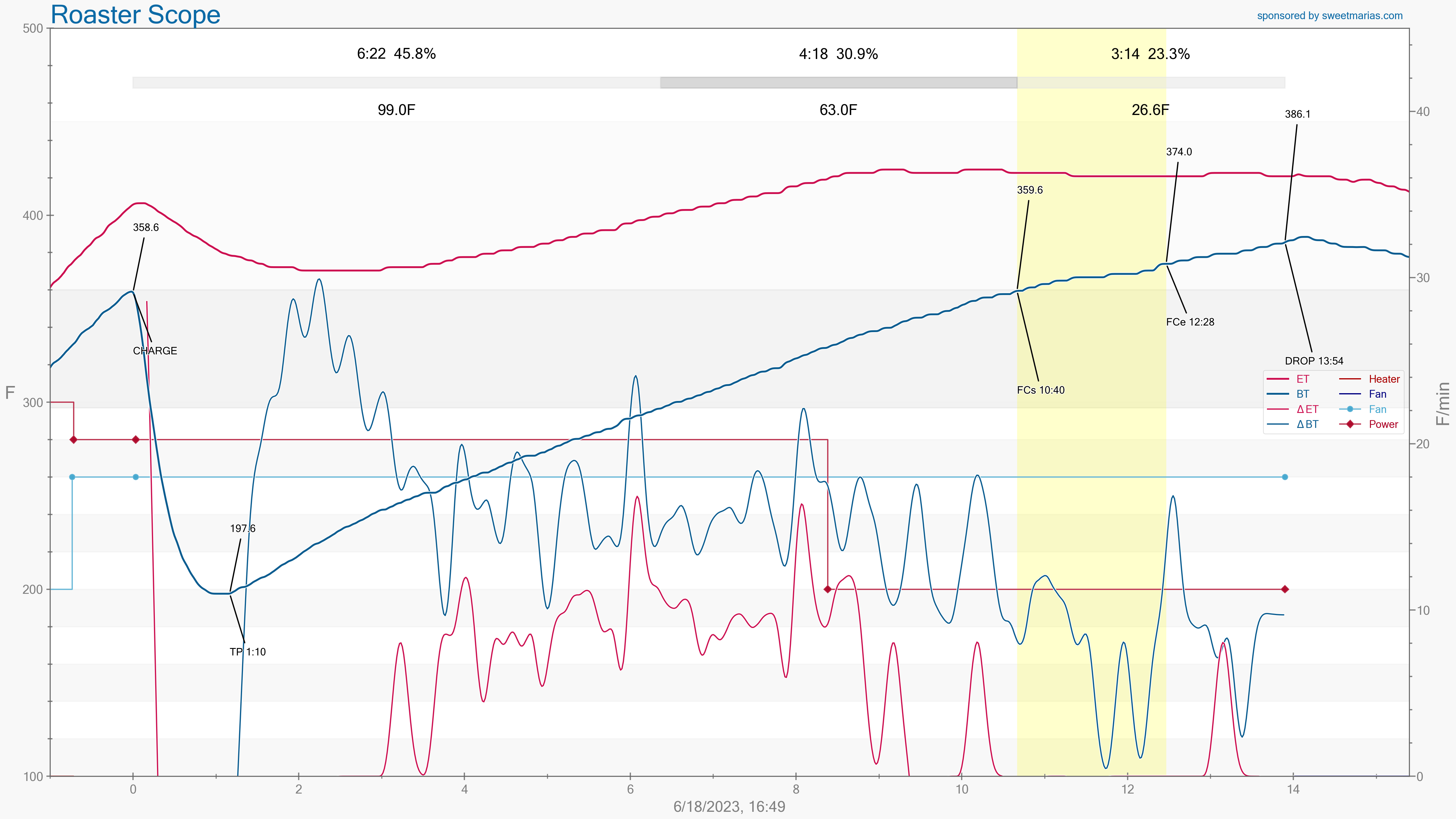The height and width of the screenshot is (819, 1456).
Task: Click the FCe 12:28 annotation
Action: (1190, 322)
